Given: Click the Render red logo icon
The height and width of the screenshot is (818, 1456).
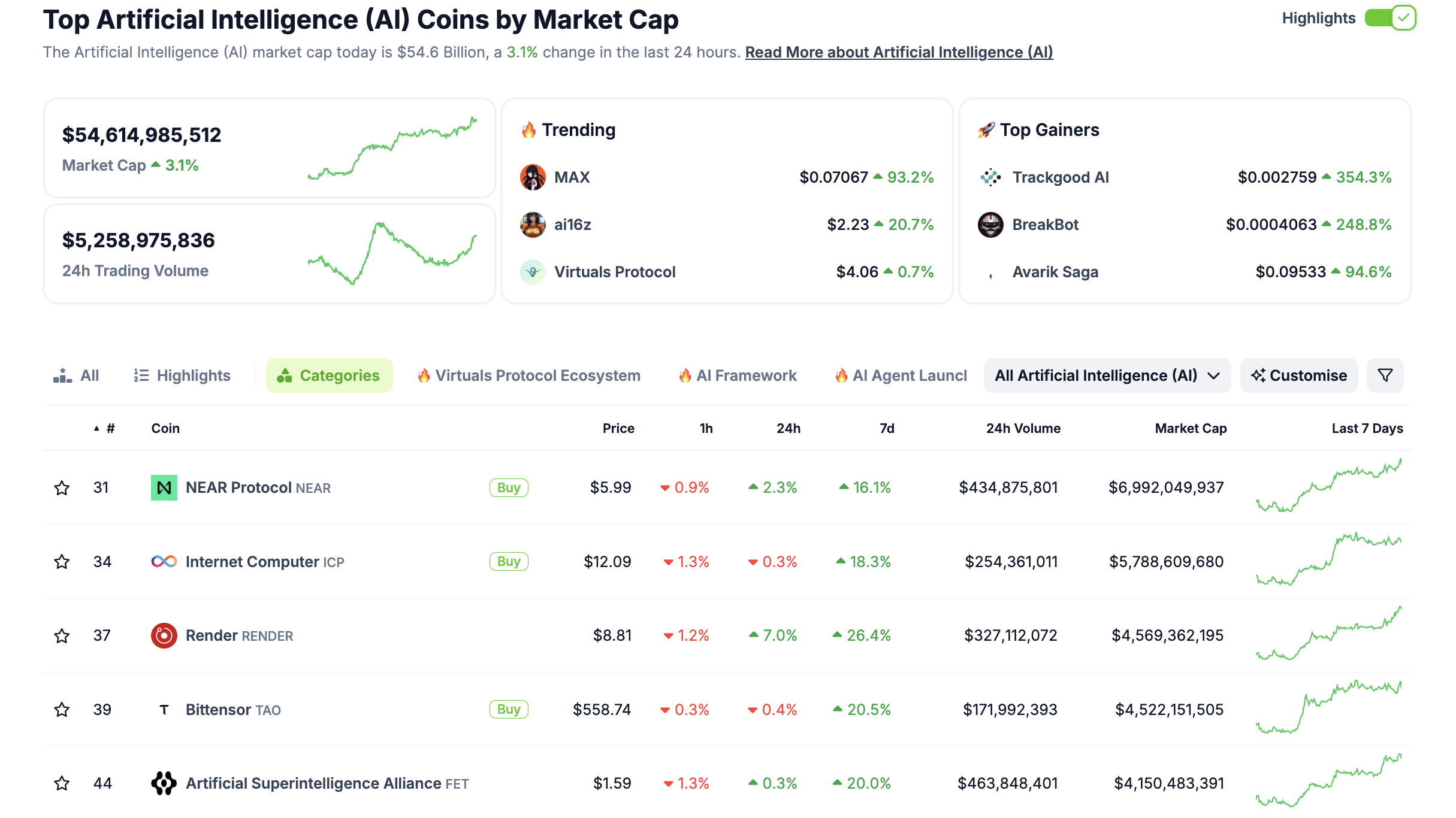Looking at the screenshot, I should (164, 635).
